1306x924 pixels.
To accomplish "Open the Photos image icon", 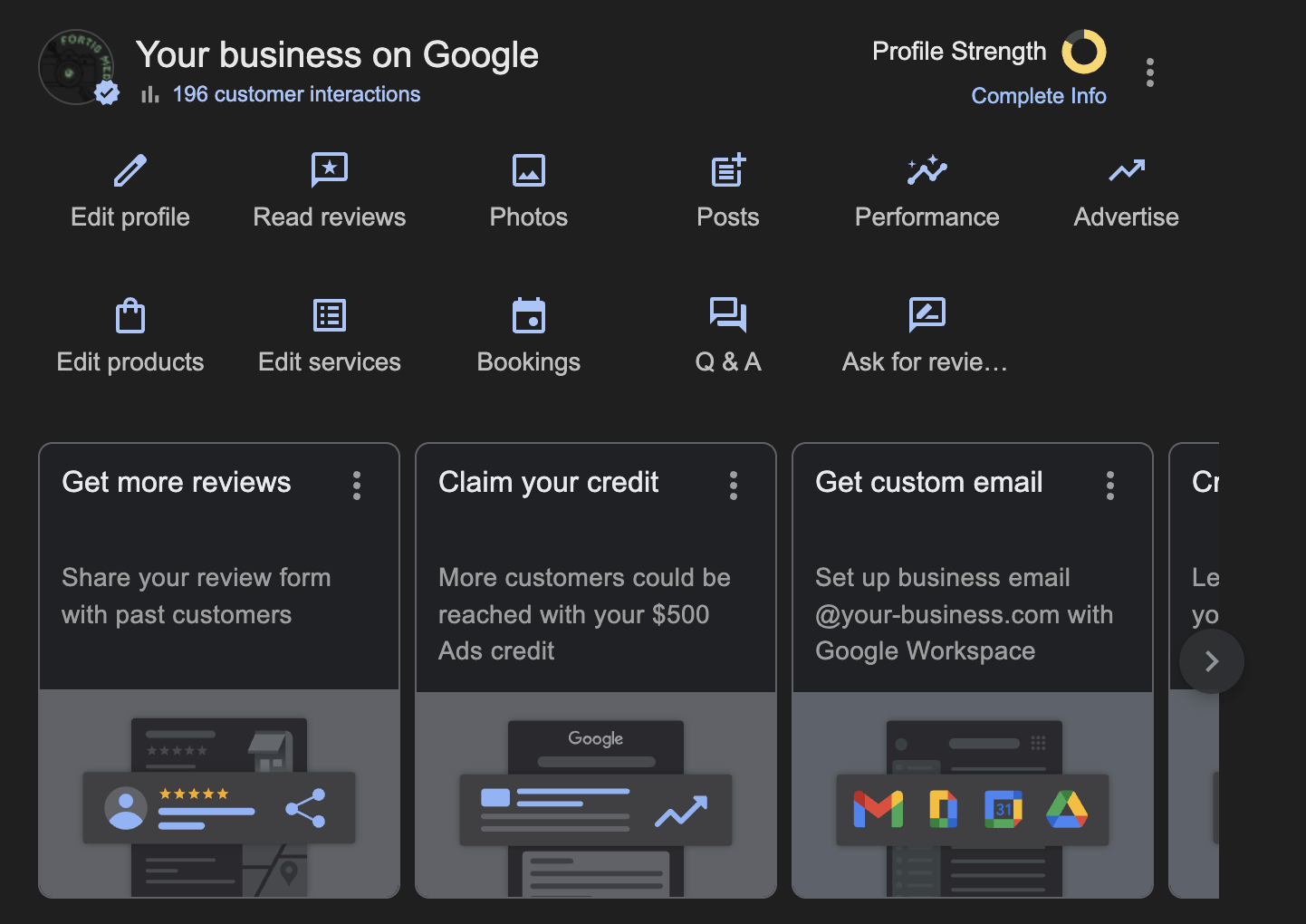I will [529, 170].
